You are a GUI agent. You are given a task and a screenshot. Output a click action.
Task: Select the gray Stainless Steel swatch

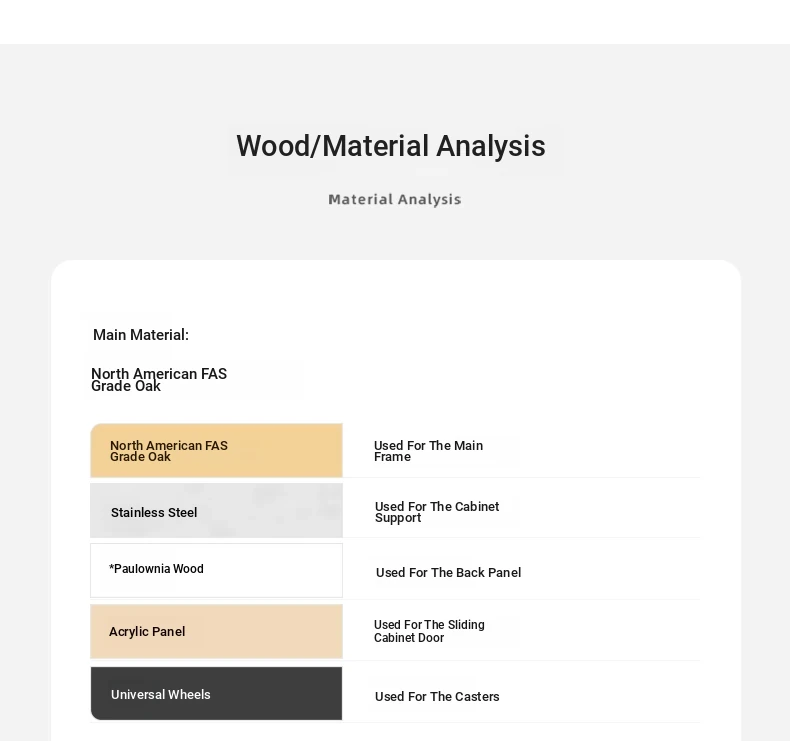pos(217,510)
